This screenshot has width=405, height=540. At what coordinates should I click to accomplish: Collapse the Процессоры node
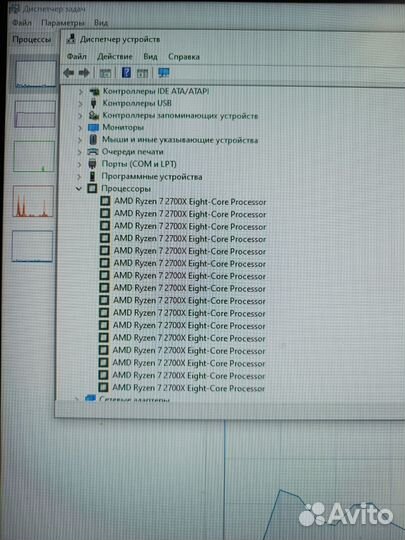[x=79, y=189]
